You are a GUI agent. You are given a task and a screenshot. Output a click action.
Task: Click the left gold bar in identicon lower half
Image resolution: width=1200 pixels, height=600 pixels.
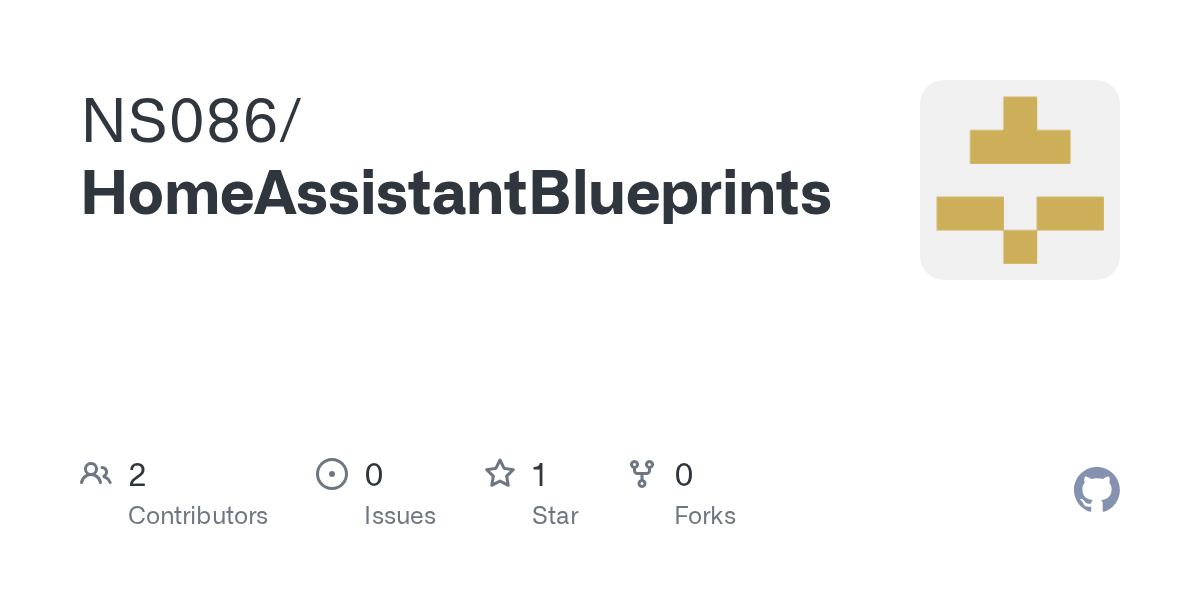970,213
